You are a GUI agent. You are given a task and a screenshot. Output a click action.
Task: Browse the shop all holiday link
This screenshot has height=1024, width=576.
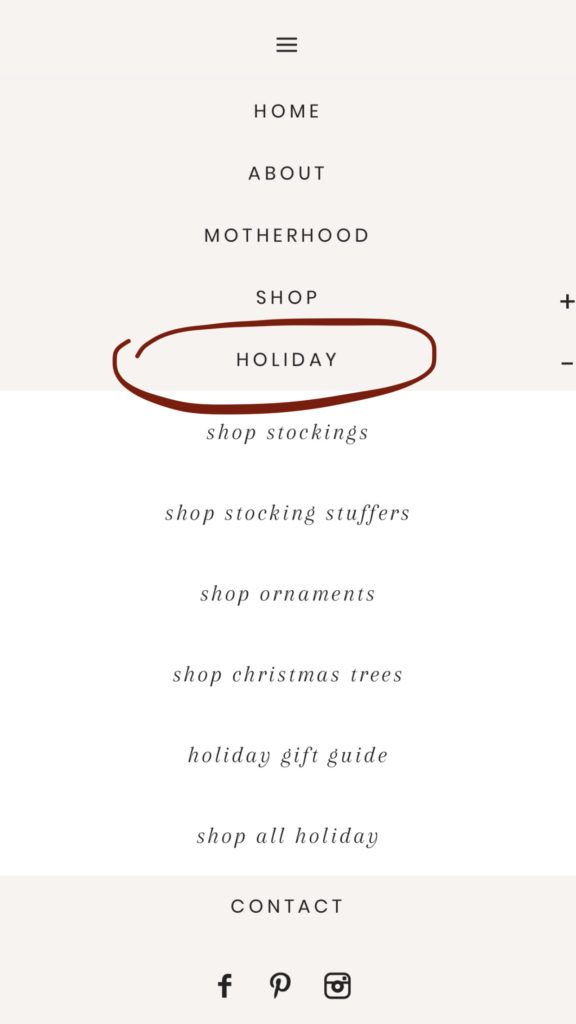click(x=287, y=837)
